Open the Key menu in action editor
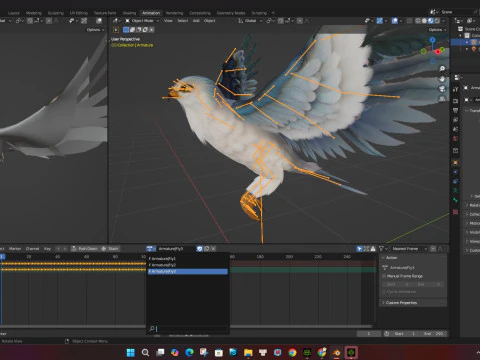 (x=47, y=249)
